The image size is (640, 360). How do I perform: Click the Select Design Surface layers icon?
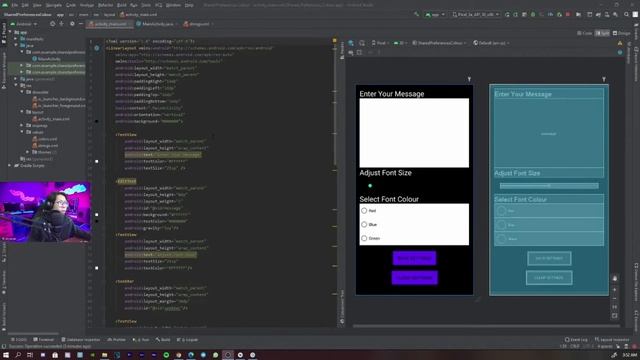[351, 43]
